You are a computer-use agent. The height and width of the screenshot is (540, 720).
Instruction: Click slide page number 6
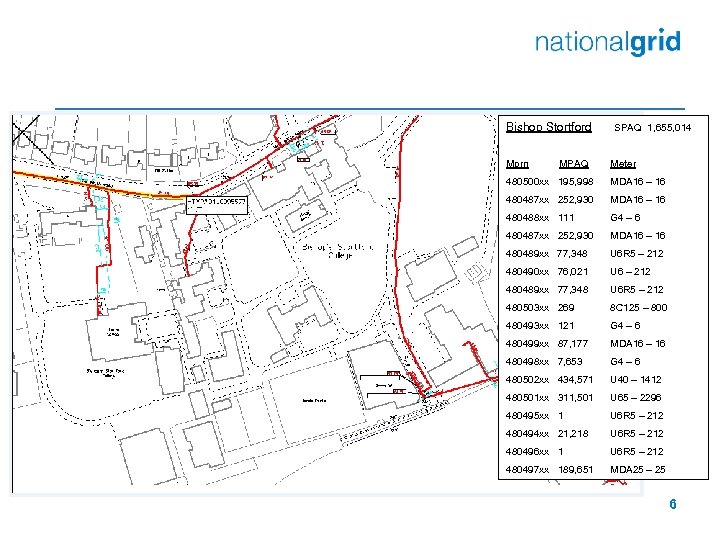[x=673, y=504]
